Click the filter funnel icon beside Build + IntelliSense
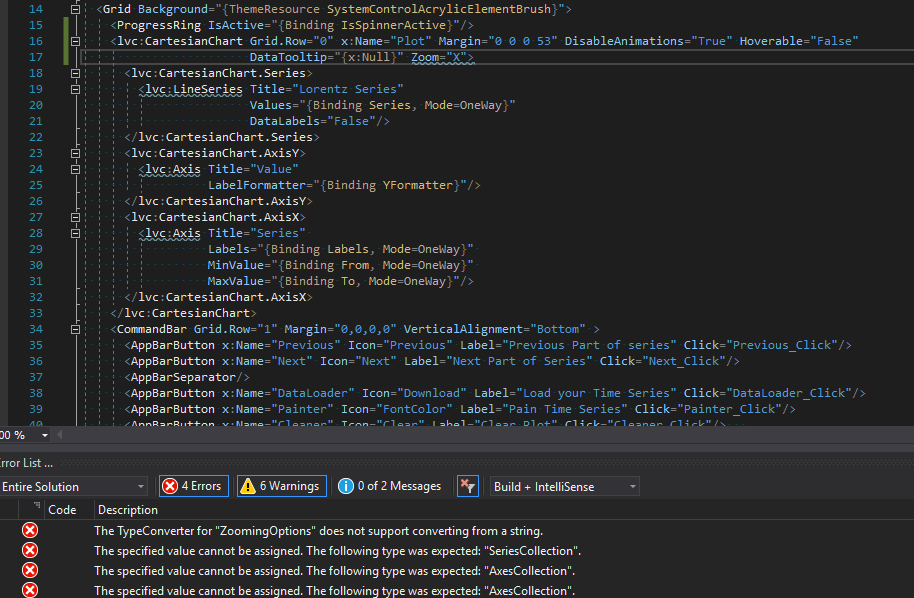Screen dimensions: 914x598 tap(467, 485)
